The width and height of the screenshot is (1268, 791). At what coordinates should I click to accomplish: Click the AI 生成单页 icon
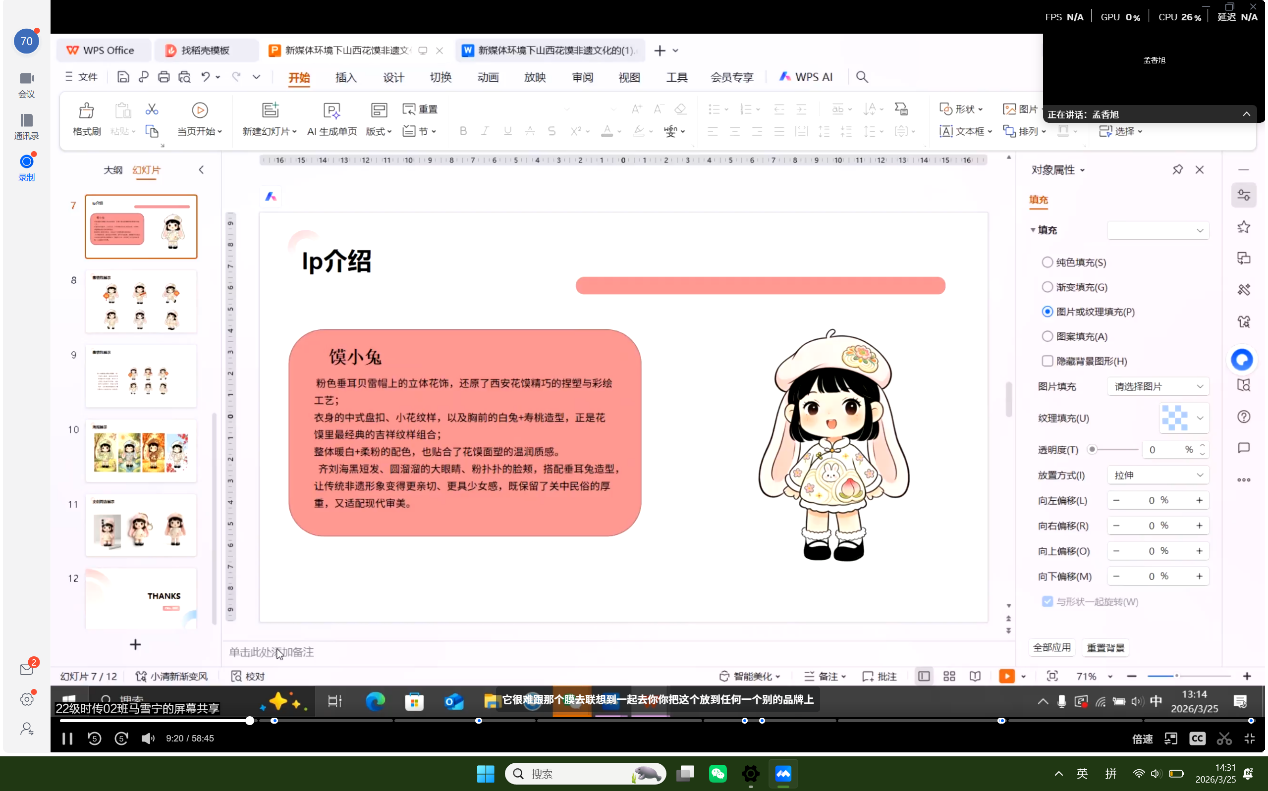(x=331, y=111)
